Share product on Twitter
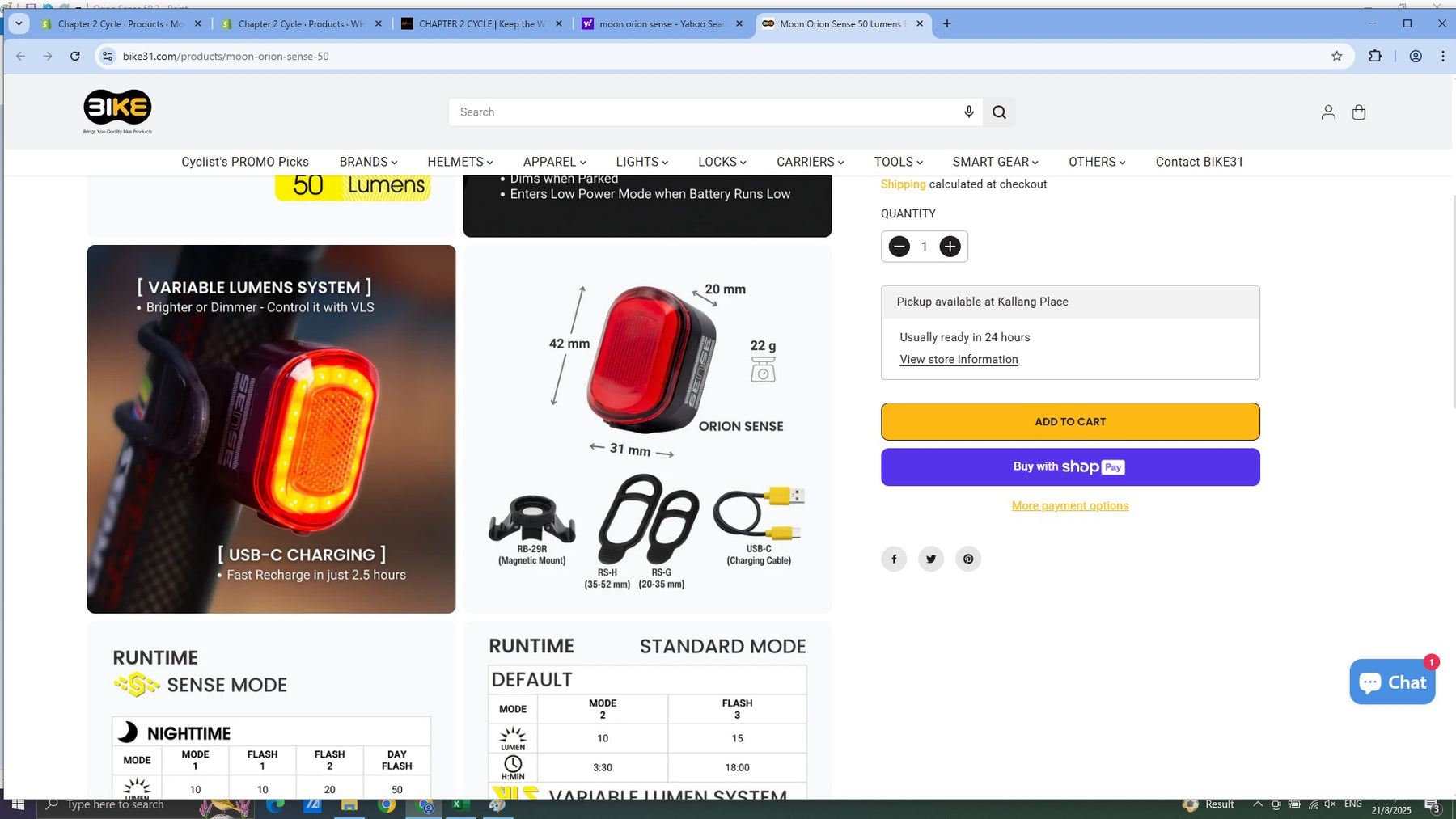This screenshot has width=1456, height=819. [x=931, y=559]
